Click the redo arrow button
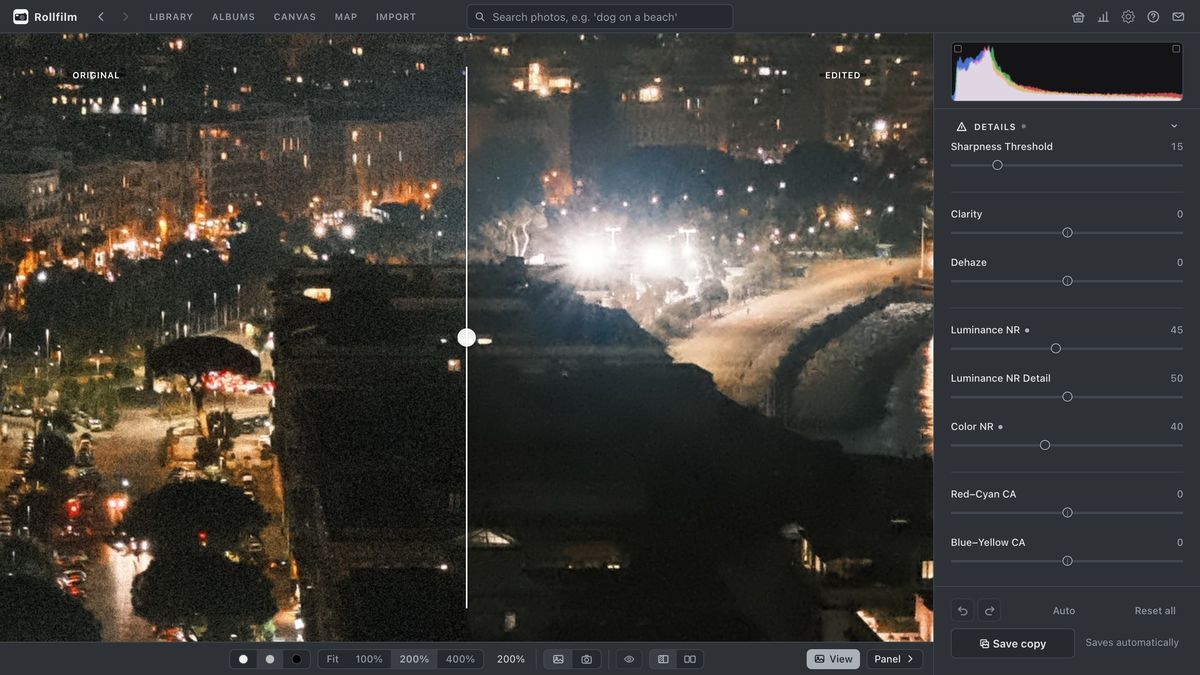The height and width of the screenshot is (675, 1200). click(x=989, y=611)
